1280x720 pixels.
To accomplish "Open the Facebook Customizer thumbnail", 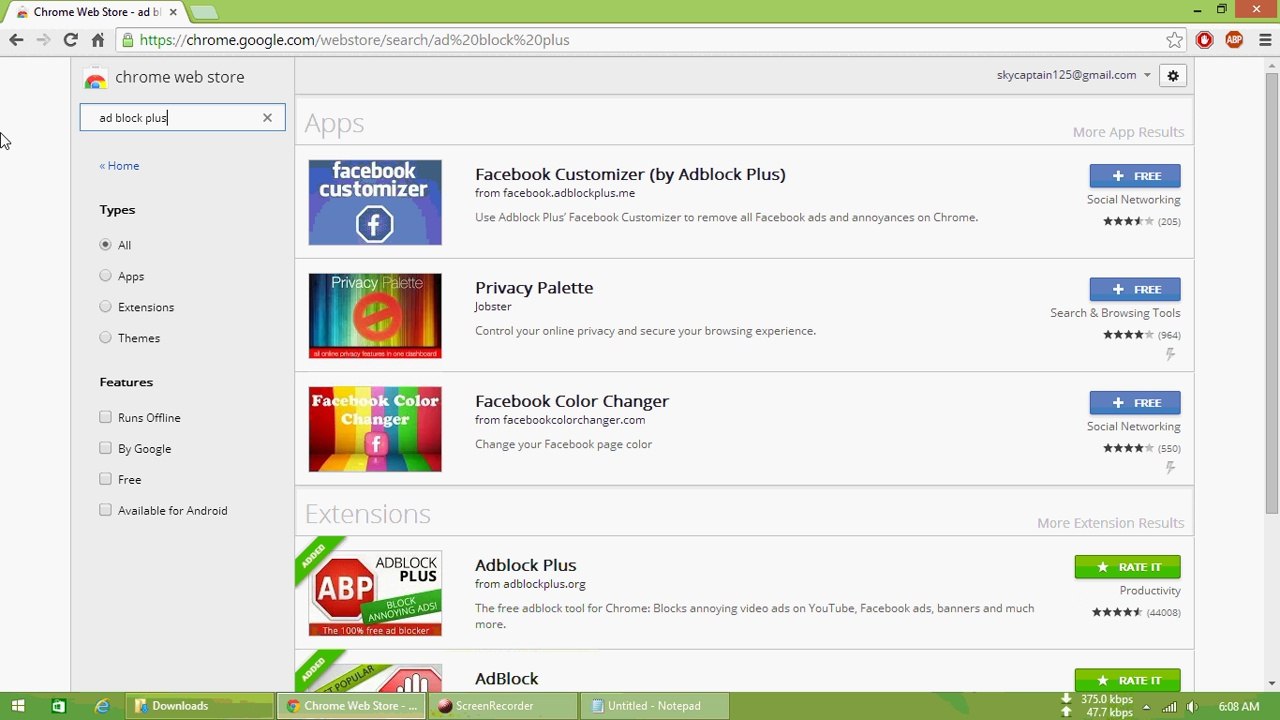I will 375,202.
